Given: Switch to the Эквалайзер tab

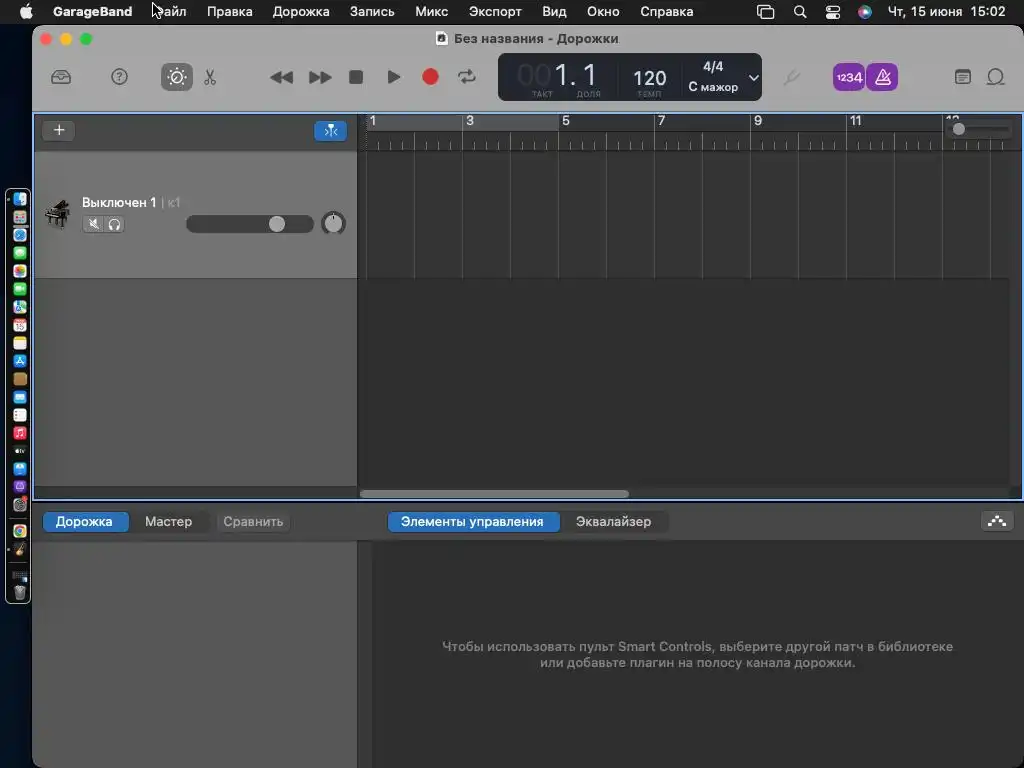Looking at the screenshot, I should (x=613, y=522).
